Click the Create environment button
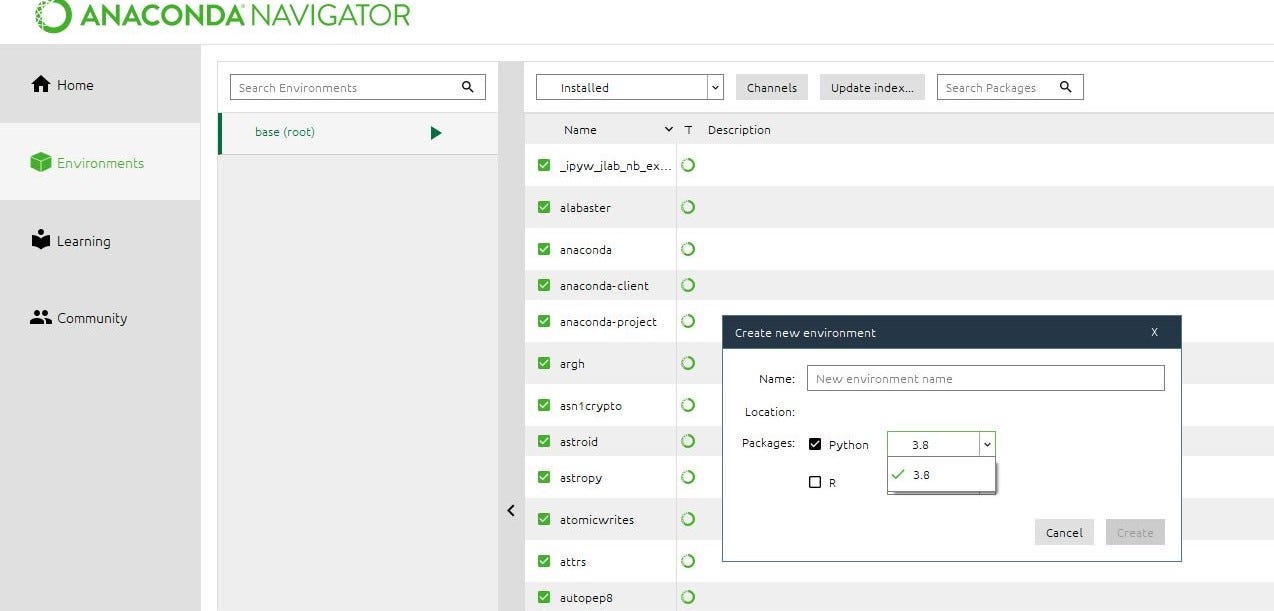The image size is (1274, 611). (x=1135, y=532)
